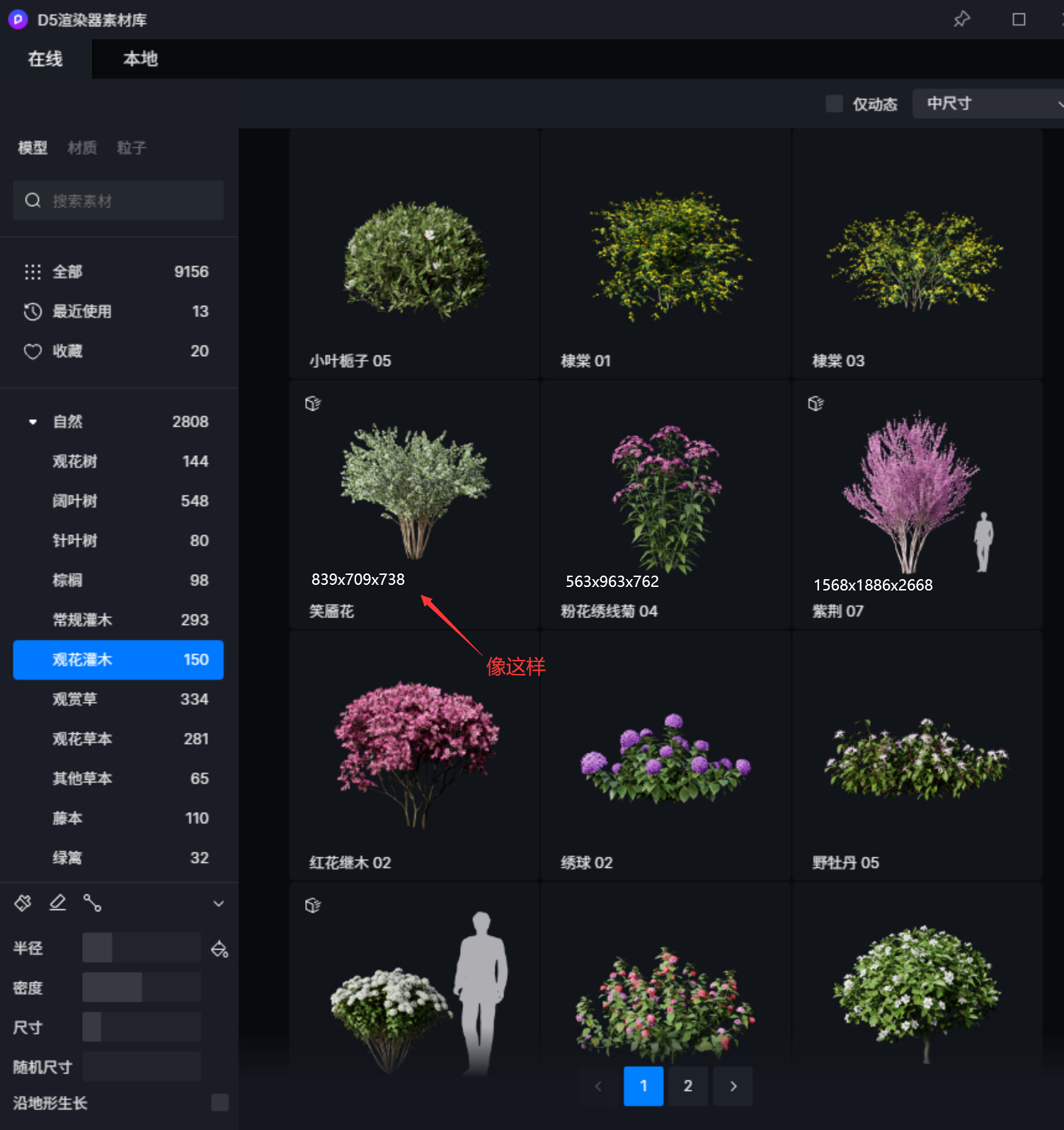The image size is (1064, 1130).
Task: Maximize the D5 asset library window
Action: tap(1019, 19)
